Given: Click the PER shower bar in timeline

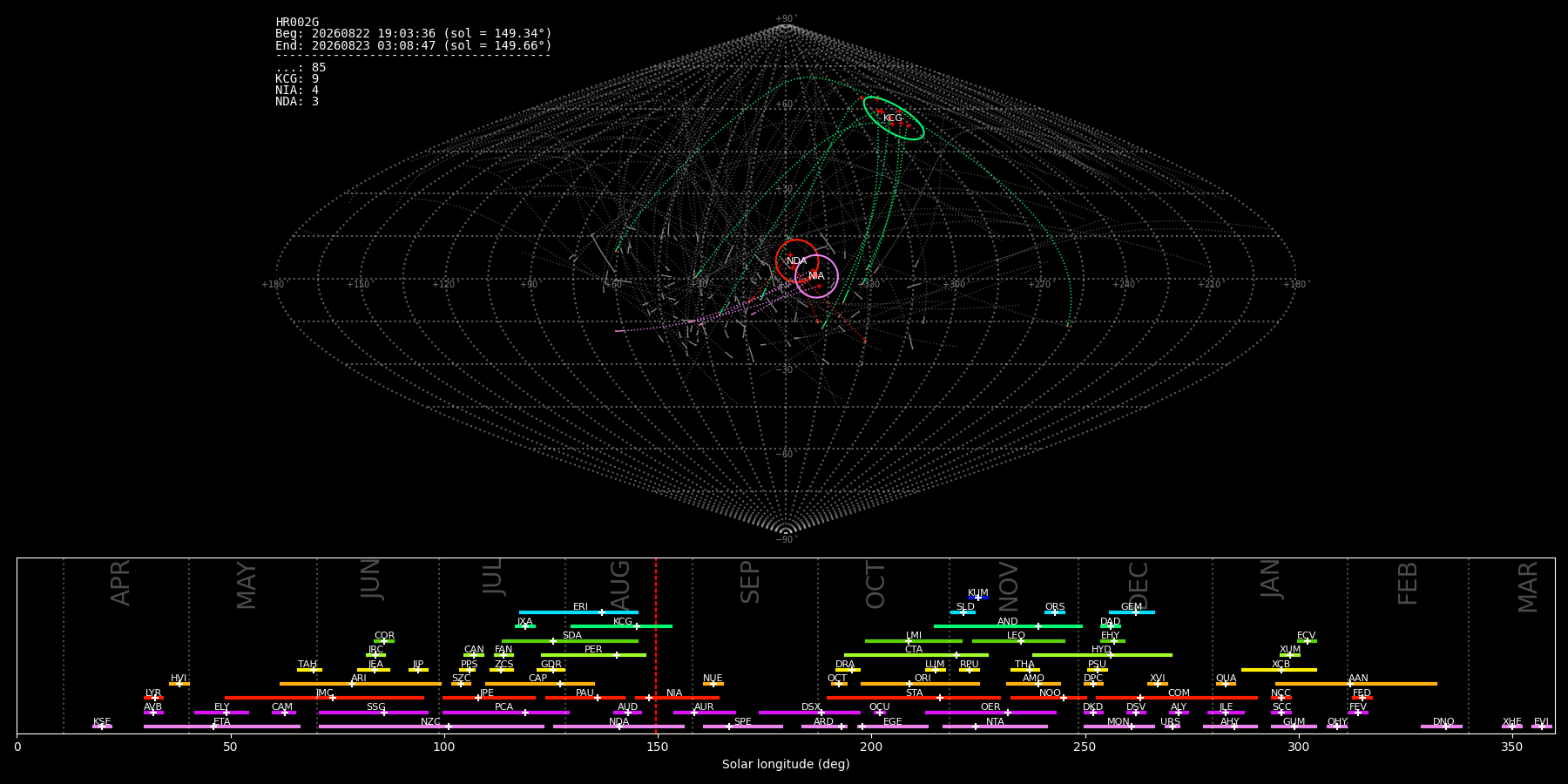Looking at the screenshot, I should click(x=593, y=655).
